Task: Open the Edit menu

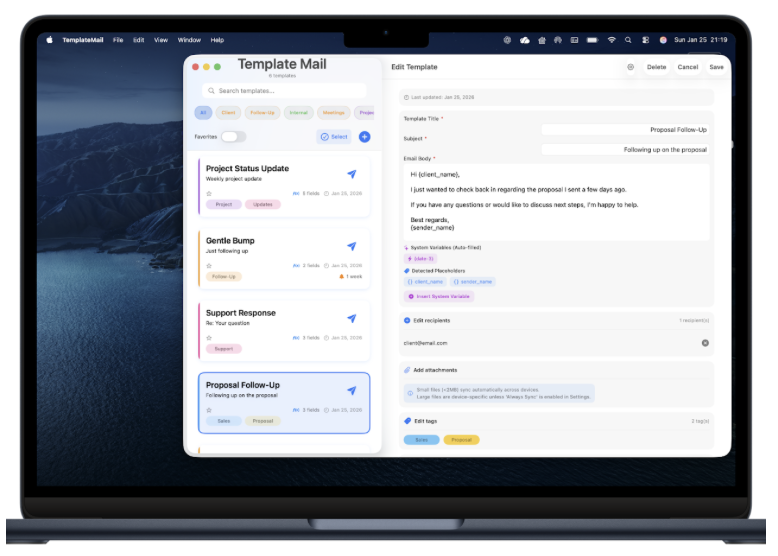Action: (138, 40)
